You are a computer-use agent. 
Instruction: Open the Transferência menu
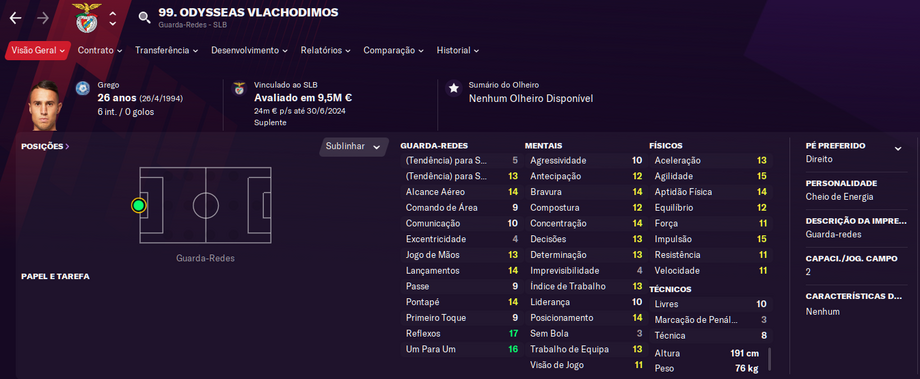[167, 50]
